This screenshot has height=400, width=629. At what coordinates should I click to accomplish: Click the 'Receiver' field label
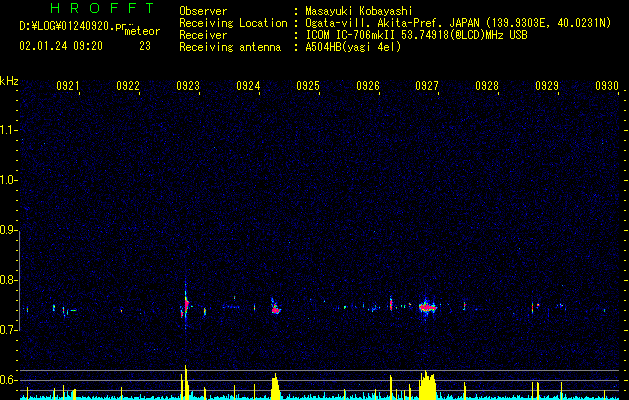[203, 35]
